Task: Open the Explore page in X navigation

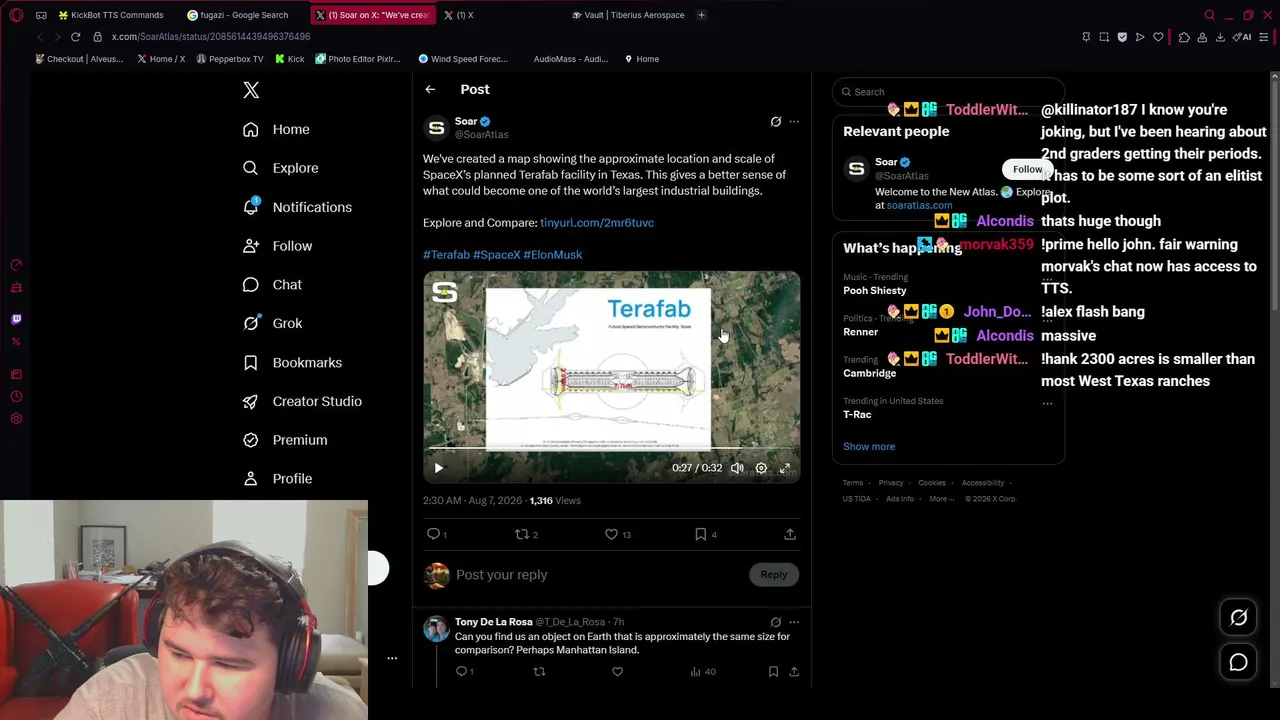Action: coord(282,168)
